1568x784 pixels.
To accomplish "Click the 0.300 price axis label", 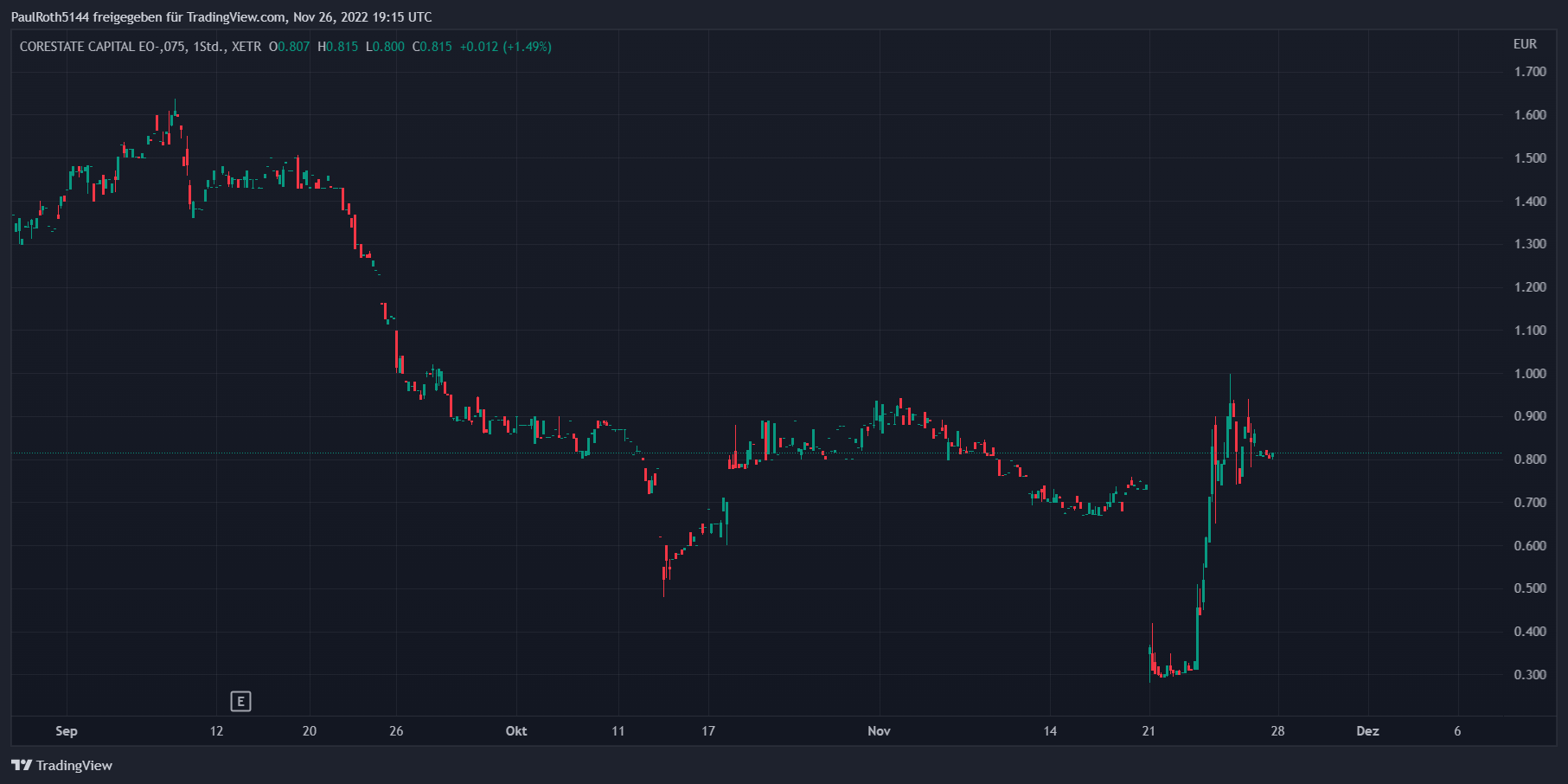I will 1530,675.
